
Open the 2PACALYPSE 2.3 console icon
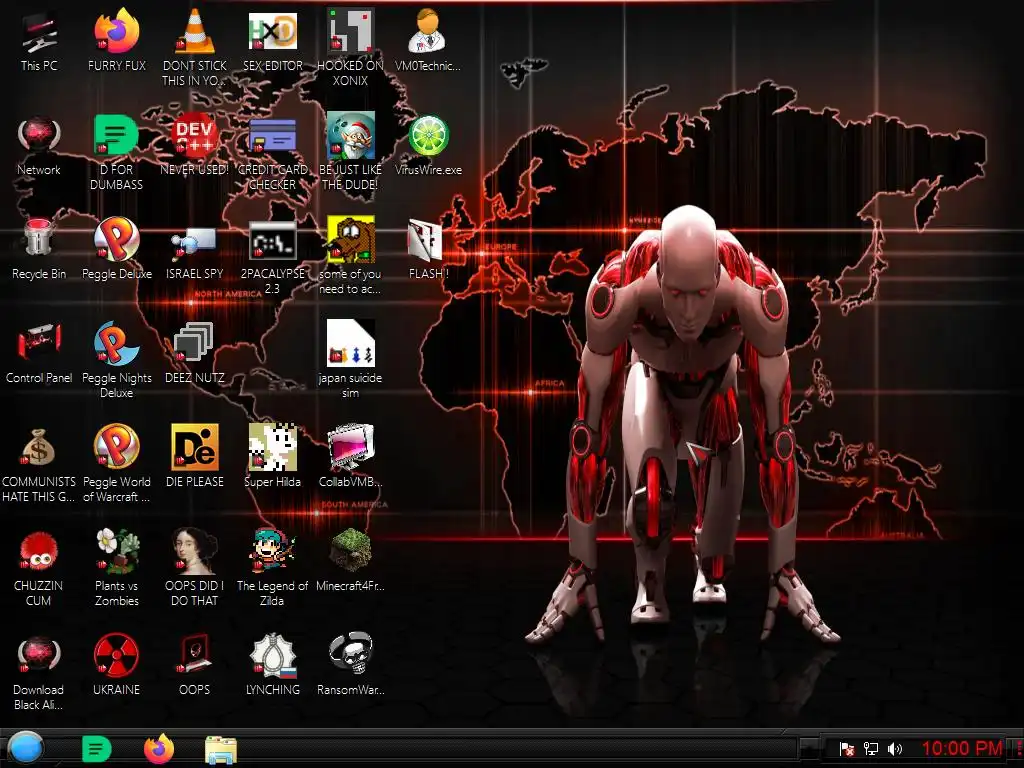[x=272, y=240]
